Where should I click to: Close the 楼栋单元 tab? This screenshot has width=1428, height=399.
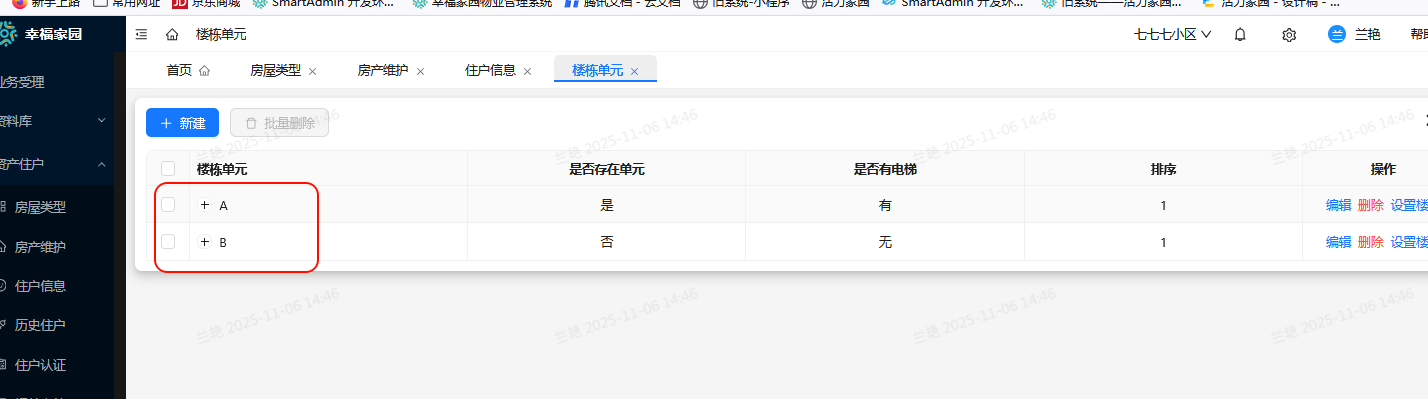634,71
